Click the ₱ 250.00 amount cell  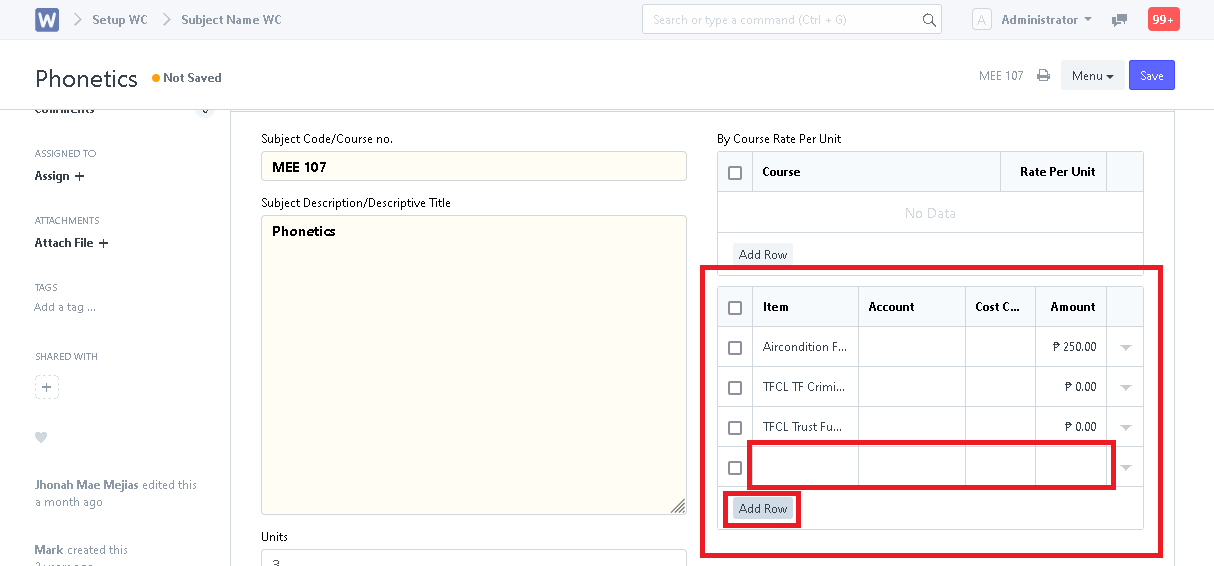1071,347
